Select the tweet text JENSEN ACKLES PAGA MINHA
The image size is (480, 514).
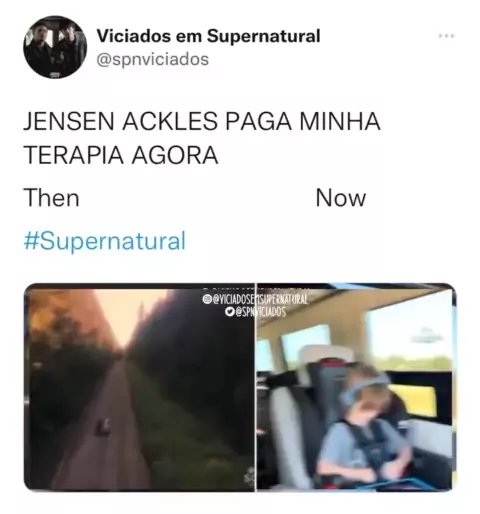tap(202, 121)
